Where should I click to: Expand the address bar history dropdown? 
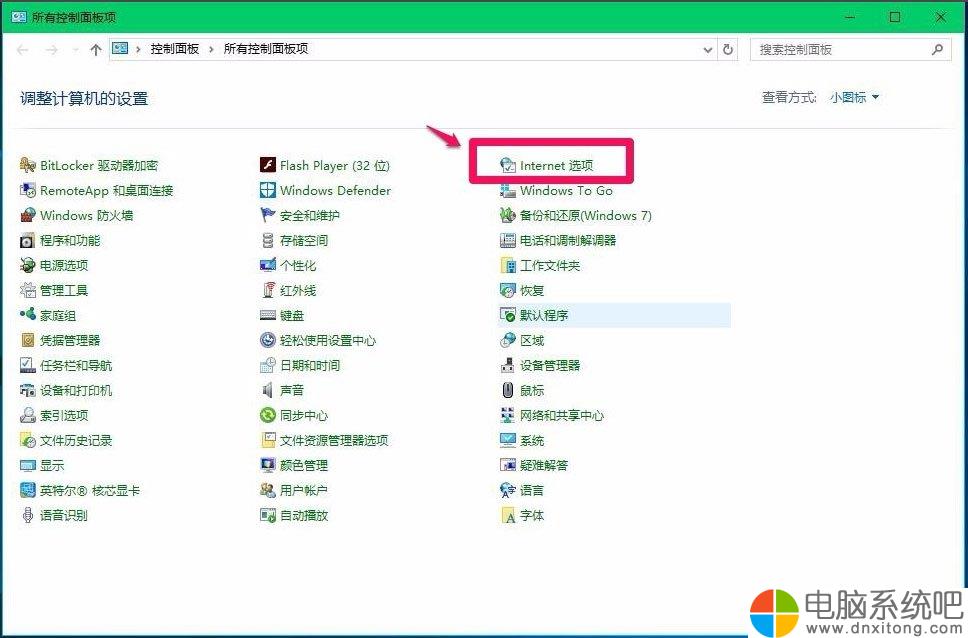707,49
